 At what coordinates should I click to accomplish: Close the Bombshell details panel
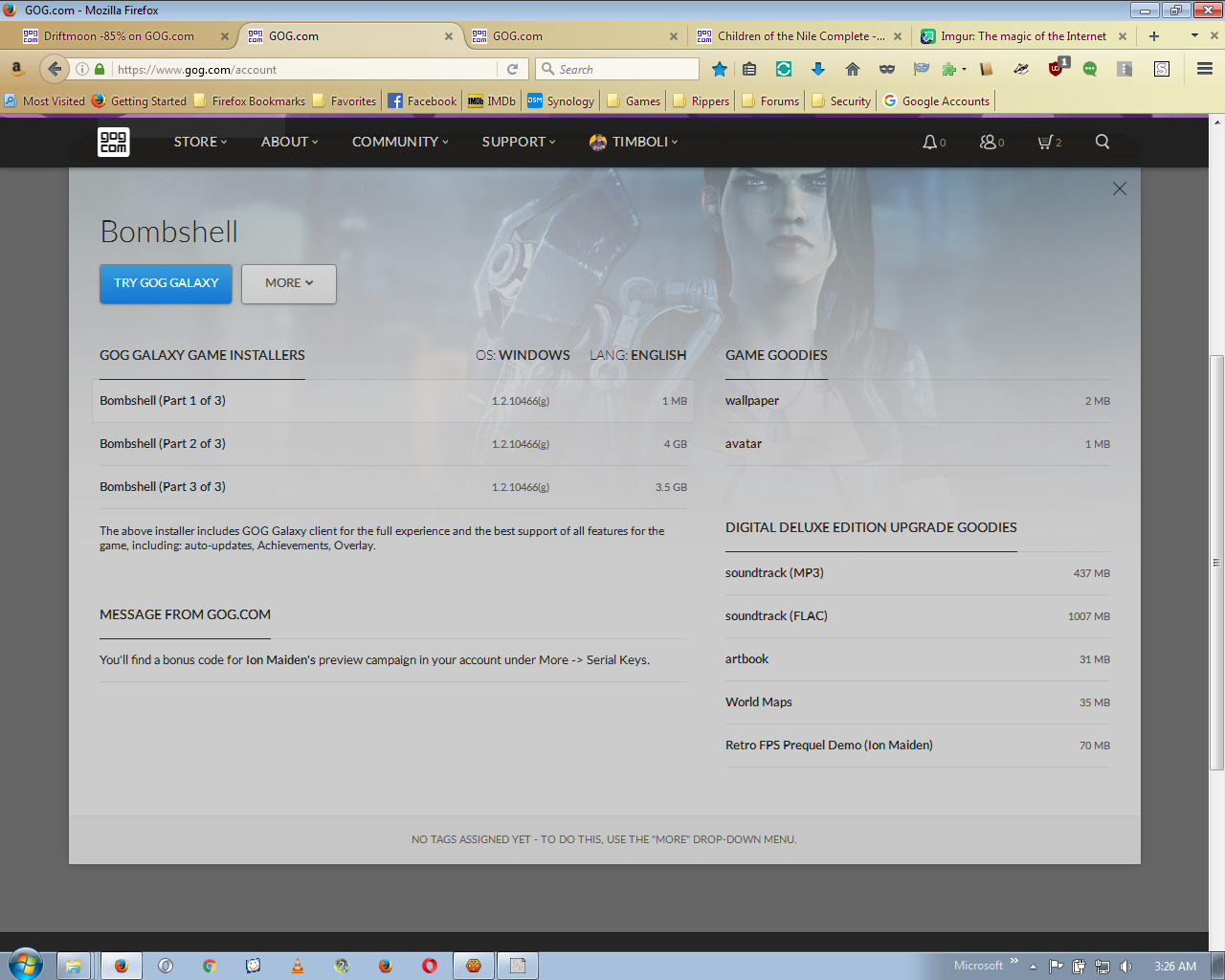[x=1120, y=189]
